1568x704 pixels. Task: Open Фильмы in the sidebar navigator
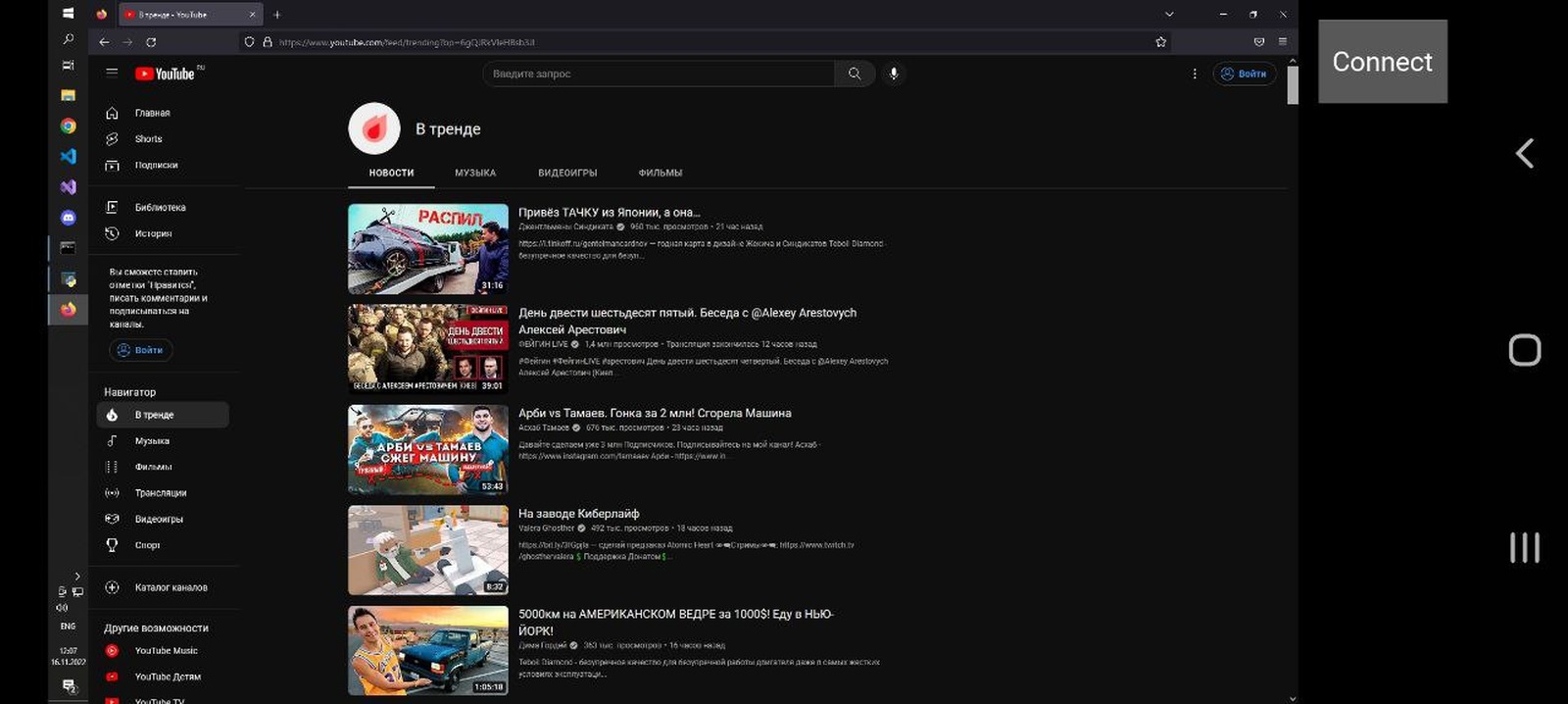pos(163,467)
